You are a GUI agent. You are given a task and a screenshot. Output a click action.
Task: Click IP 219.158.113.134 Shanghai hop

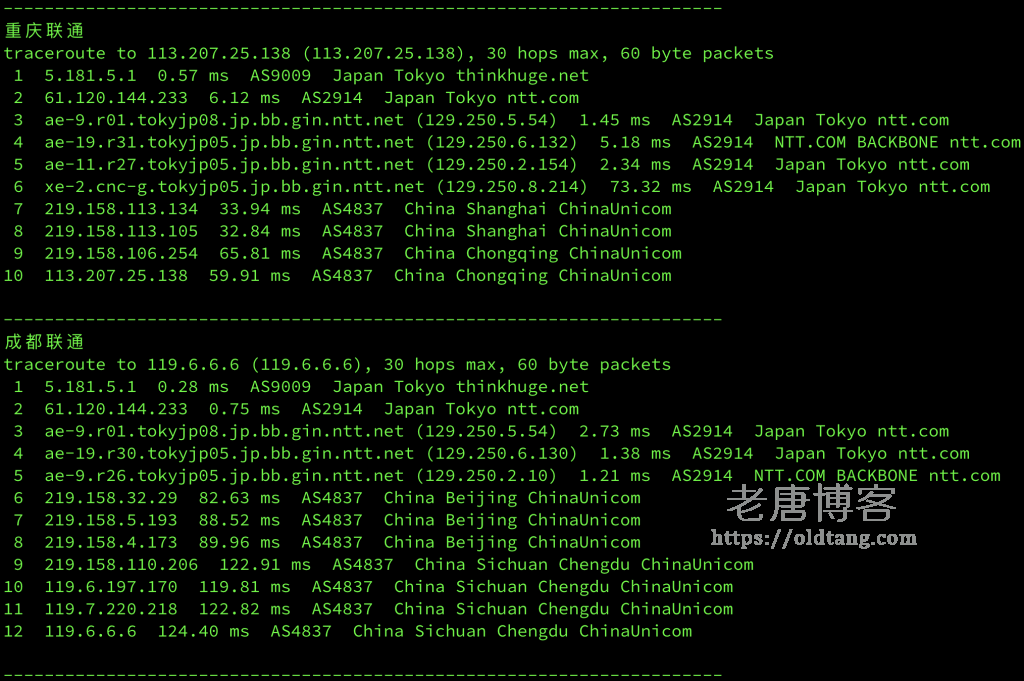click(x=121, y=209)
